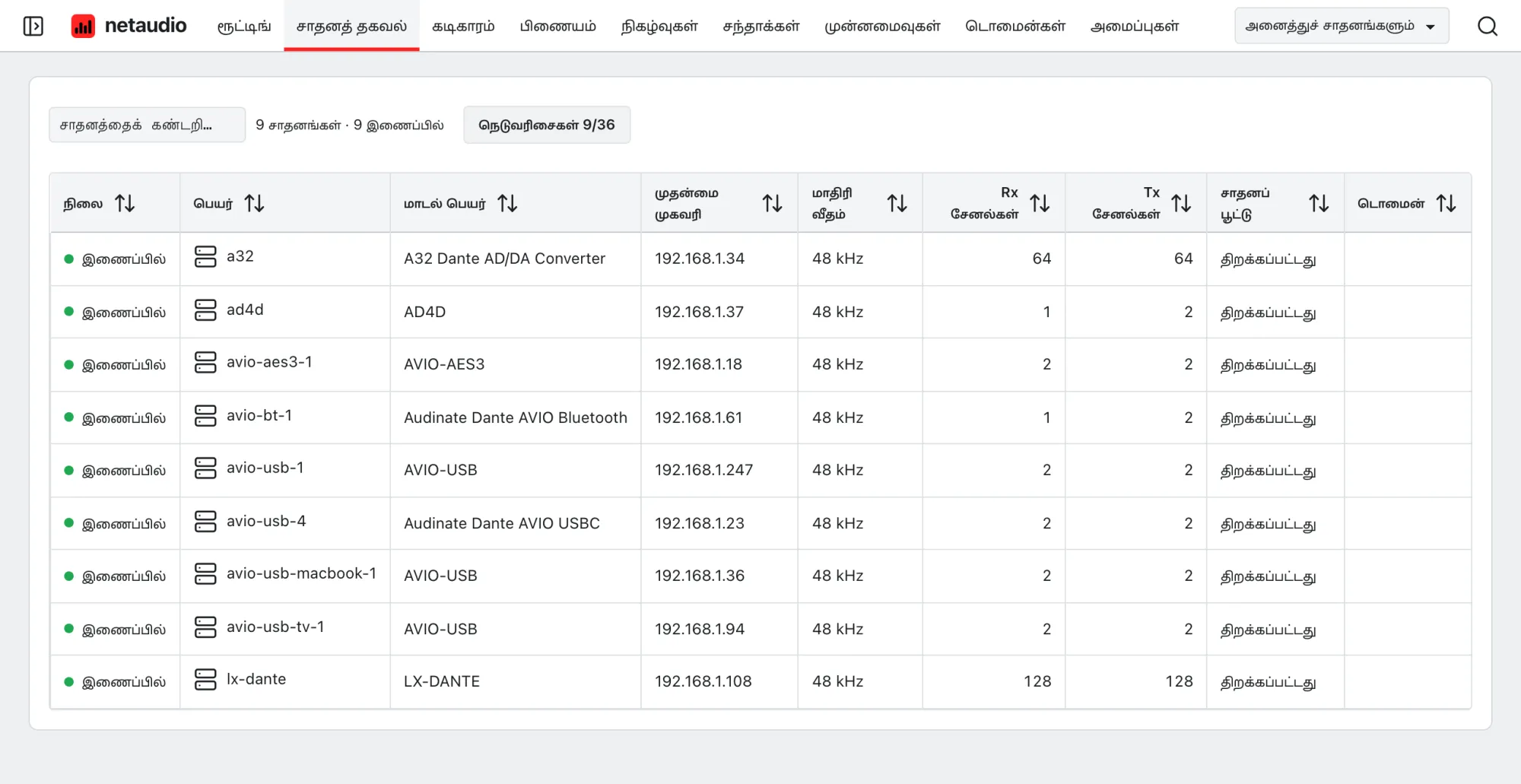Click model A32 Dante AD/DA Converter

[x=505, y=259]
